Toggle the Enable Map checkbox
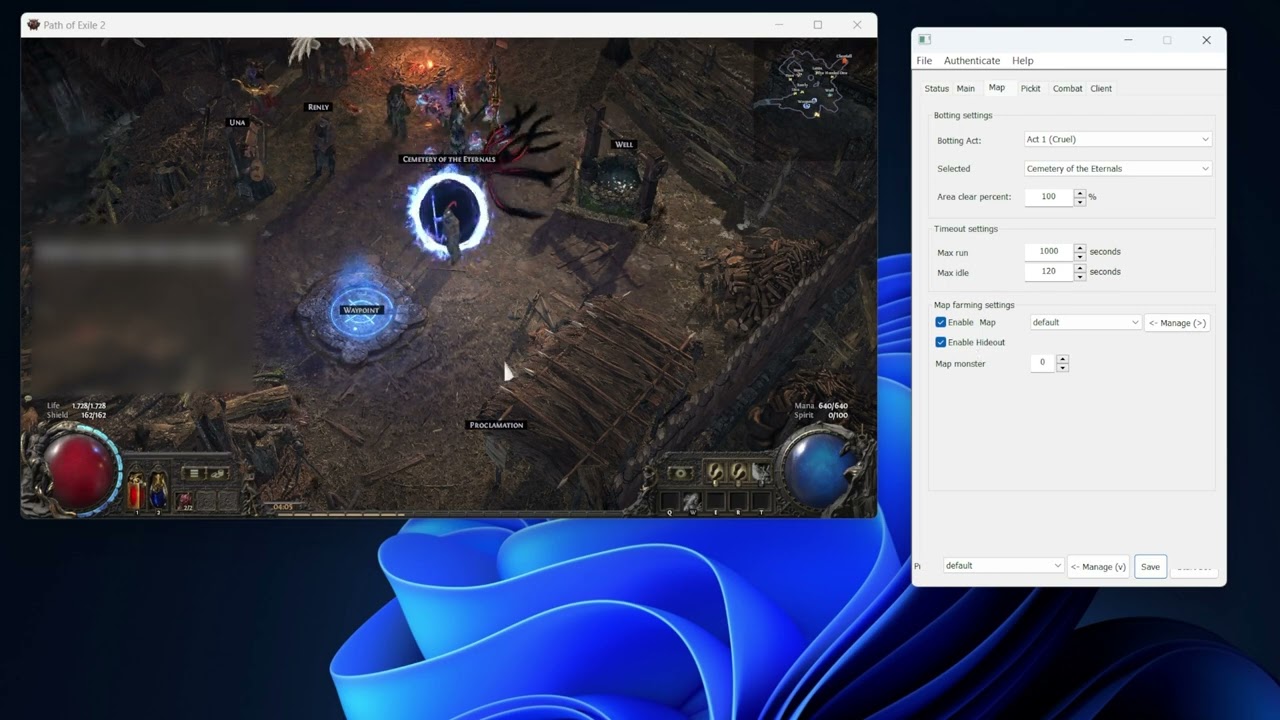 (940, 322)
